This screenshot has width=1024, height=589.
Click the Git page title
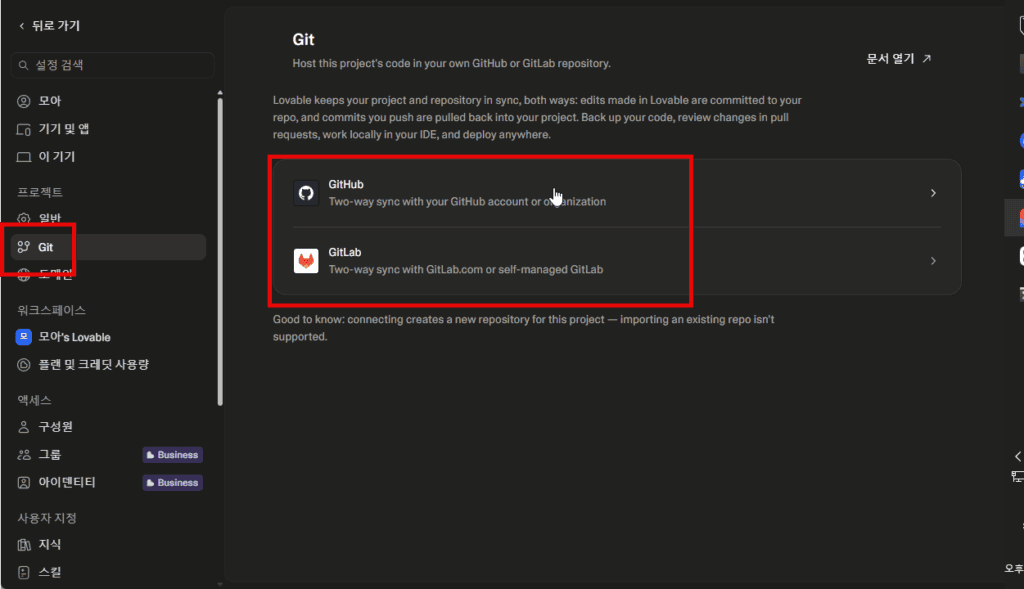(x=304, y=40)
